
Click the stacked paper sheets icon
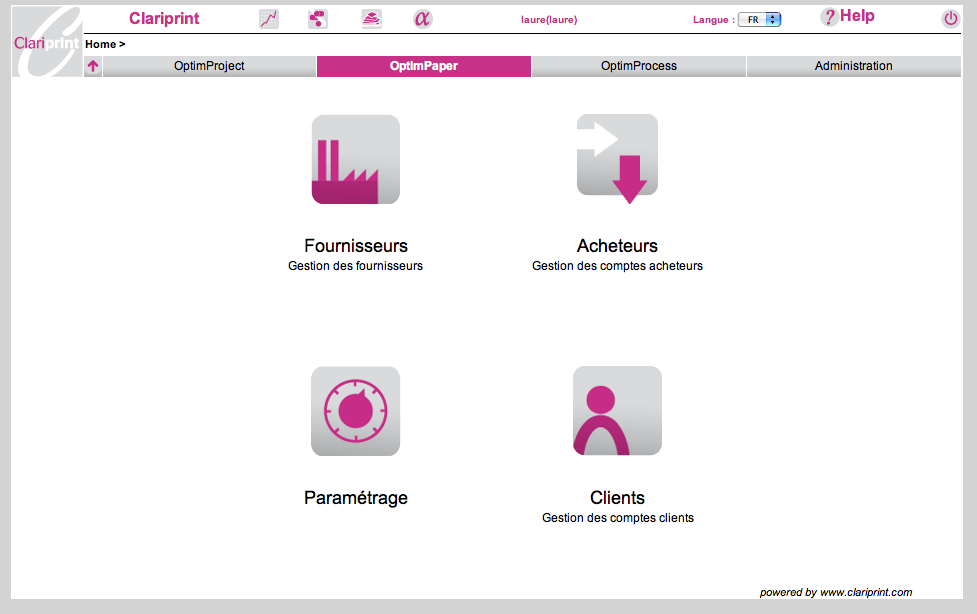tap(371, 19)
